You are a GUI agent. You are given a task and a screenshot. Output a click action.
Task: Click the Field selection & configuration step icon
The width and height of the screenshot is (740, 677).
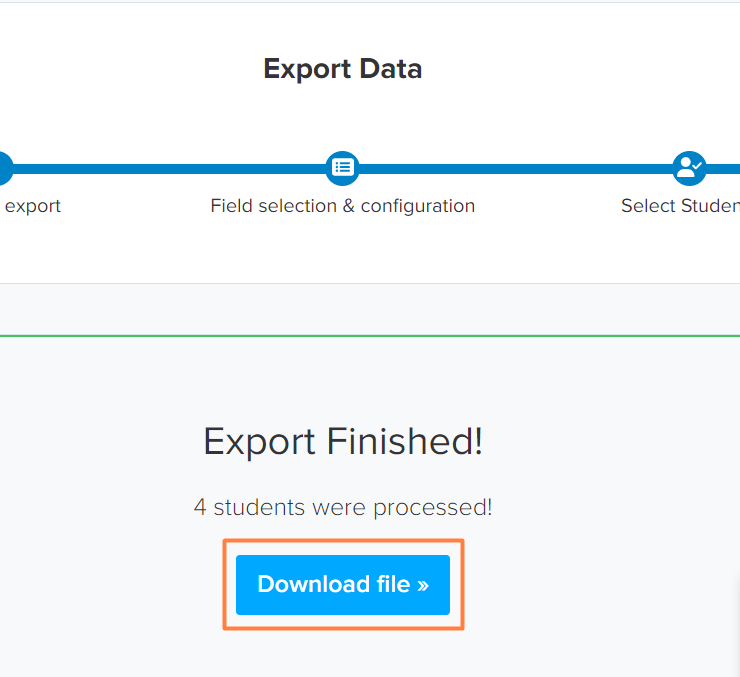[342, 168]
